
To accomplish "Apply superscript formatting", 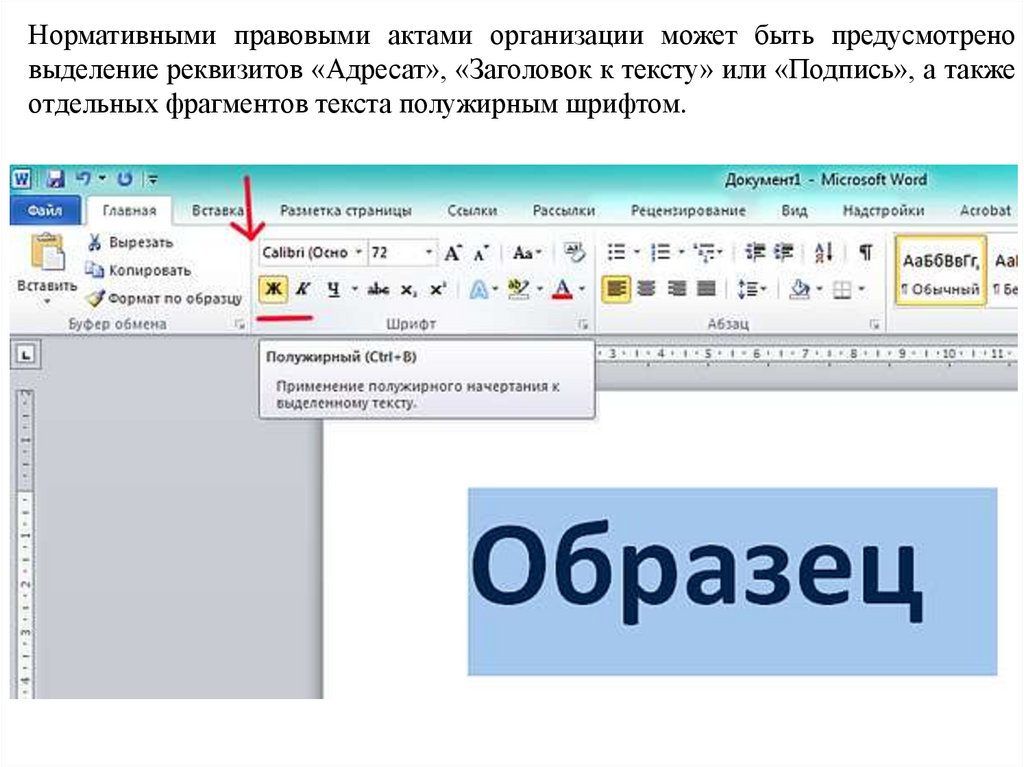I will (438, 289).
